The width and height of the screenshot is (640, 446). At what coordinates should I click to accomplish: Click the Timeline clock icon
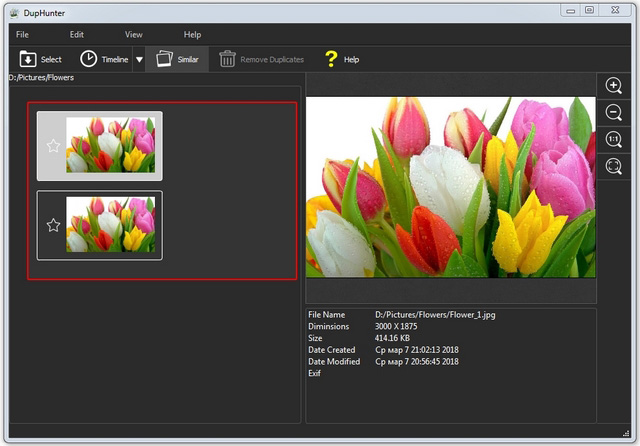[89, 59]
